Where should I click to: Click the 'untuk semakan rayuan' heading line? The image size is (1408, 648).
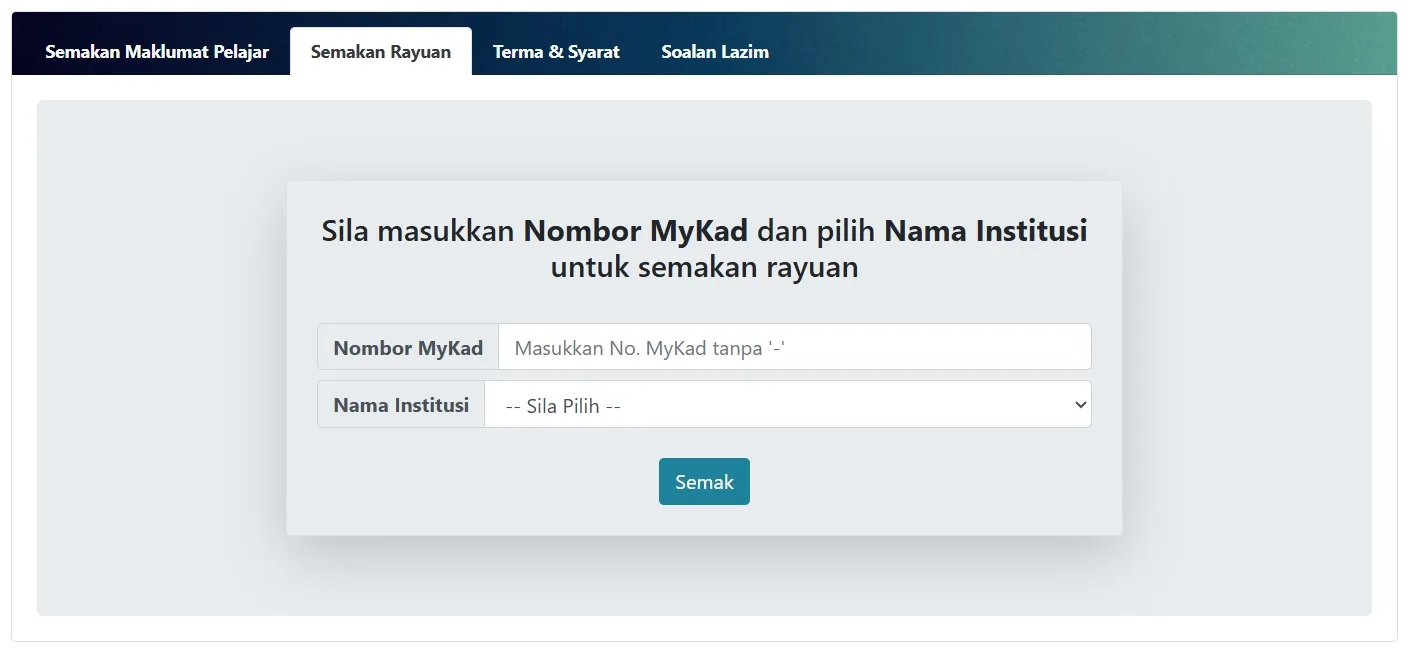(x=704, y=268)
